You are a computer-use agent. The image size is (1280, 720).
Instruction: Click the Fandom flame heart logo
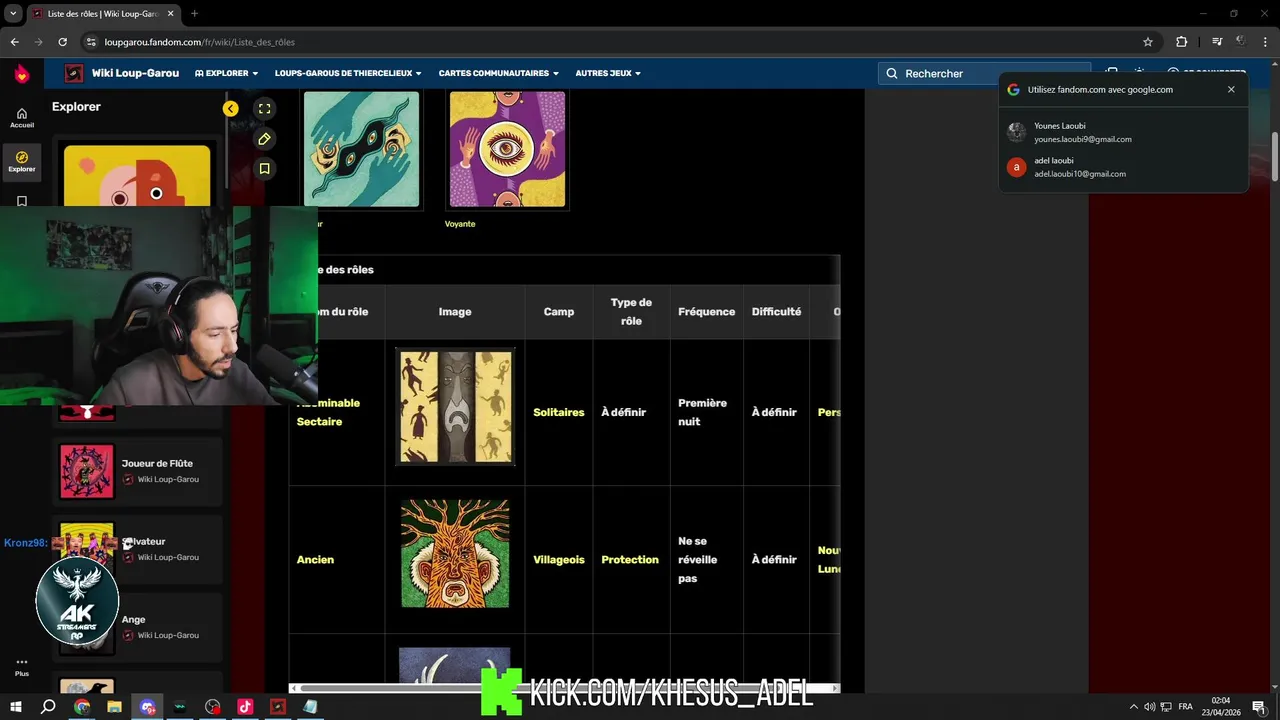pyautogui.click(x=22, y=74)
